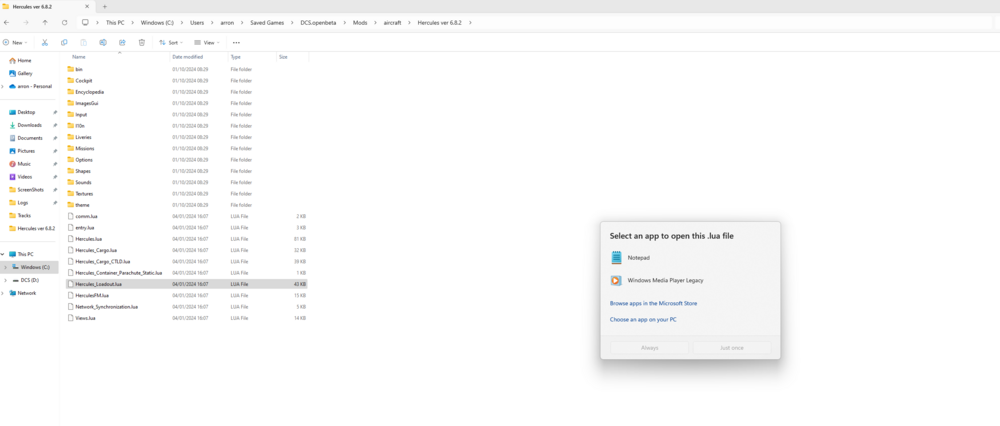The image size is (1000, 426).
Task: Click Choose an app on your PC
Action: pos(643,320)
